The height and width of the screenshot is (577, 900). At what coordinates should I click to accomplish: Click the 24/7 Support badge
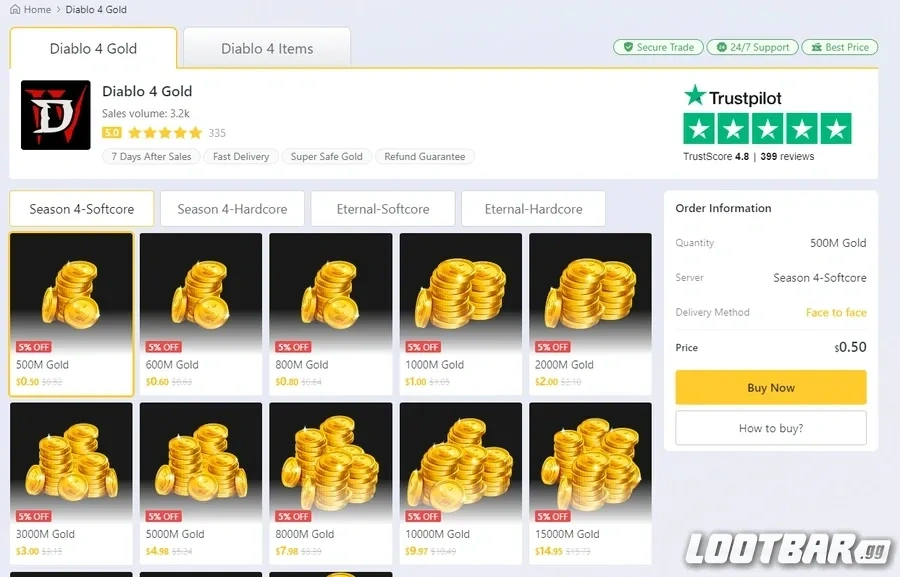(x=752, y=47)
